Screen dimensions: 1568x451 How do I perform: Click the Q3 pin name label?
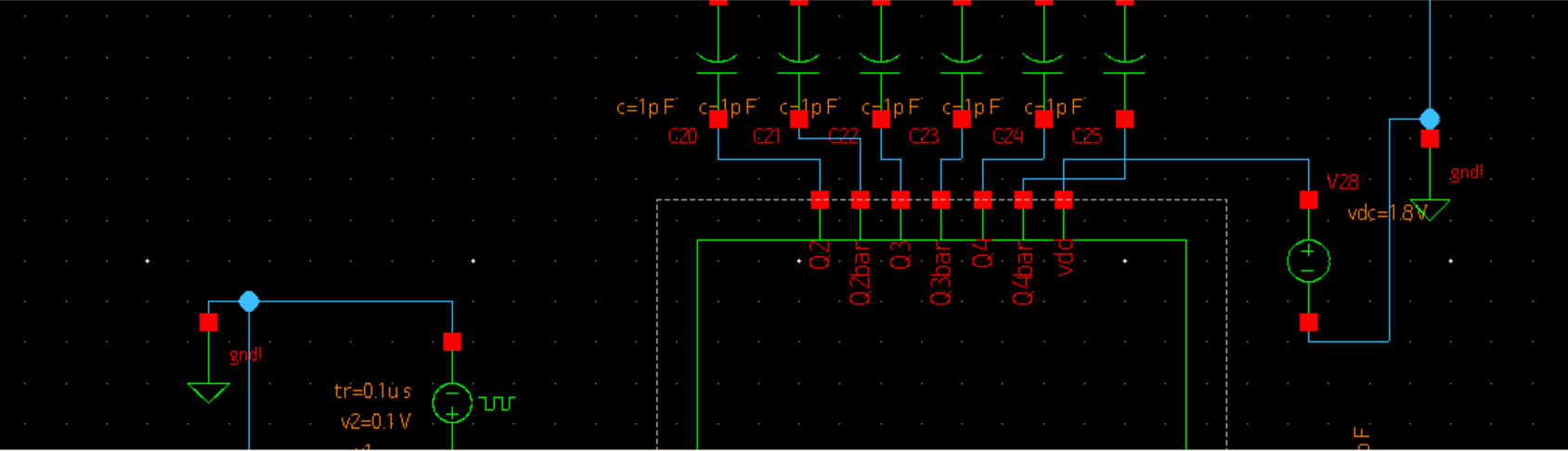pyautogui.click(x=901, y=255)
